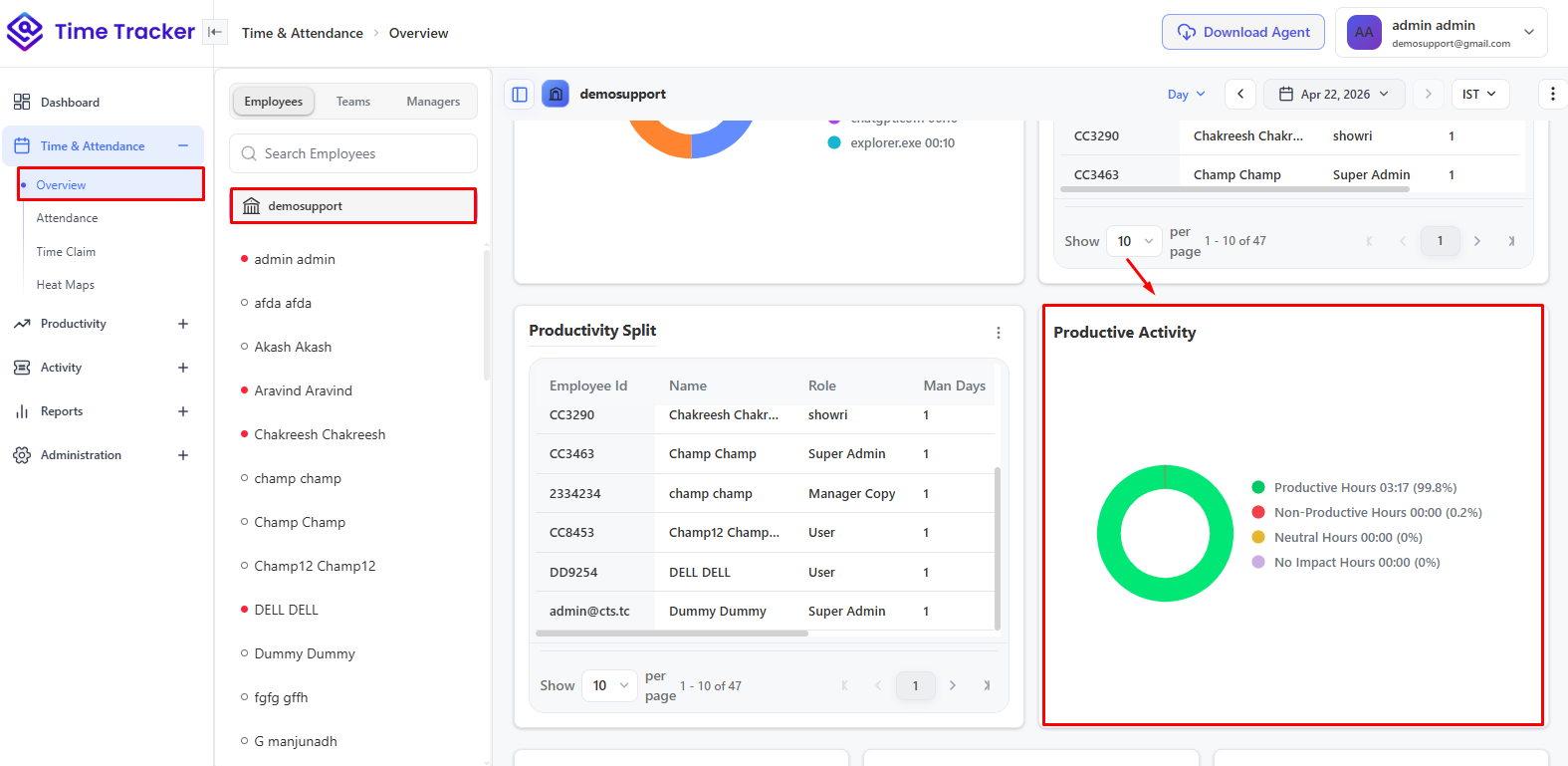Select employee Chakreesh Chakreesh in list
The height and width of the screenshot is (766, 1568).
click(320, 434)
